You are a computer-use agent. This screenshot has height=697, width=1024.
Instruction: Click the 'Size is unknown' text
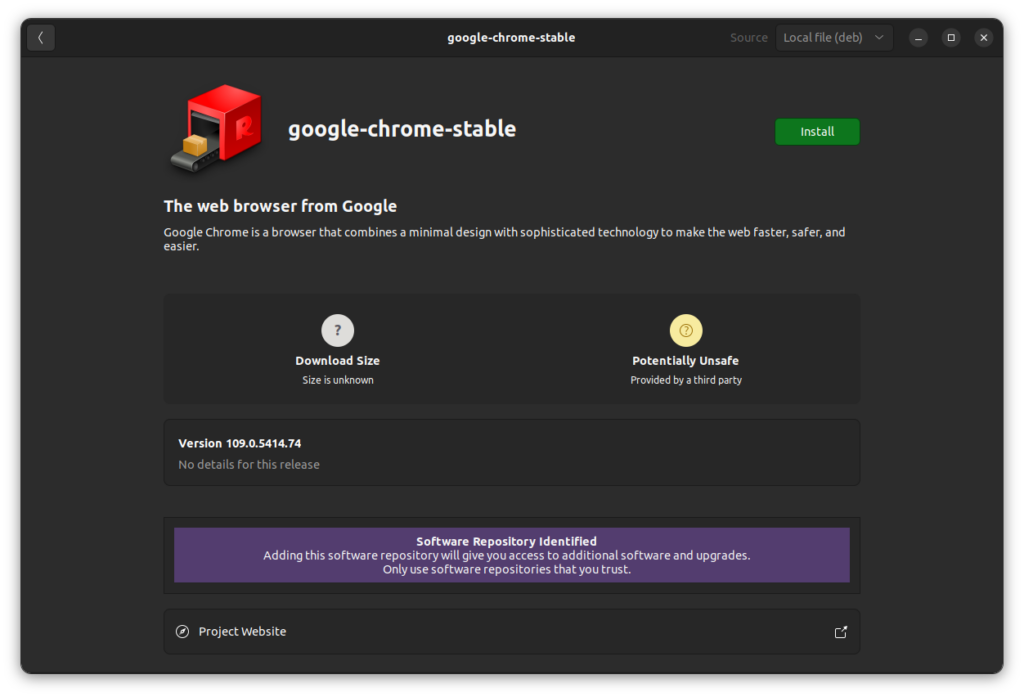(x=338, y=380)
